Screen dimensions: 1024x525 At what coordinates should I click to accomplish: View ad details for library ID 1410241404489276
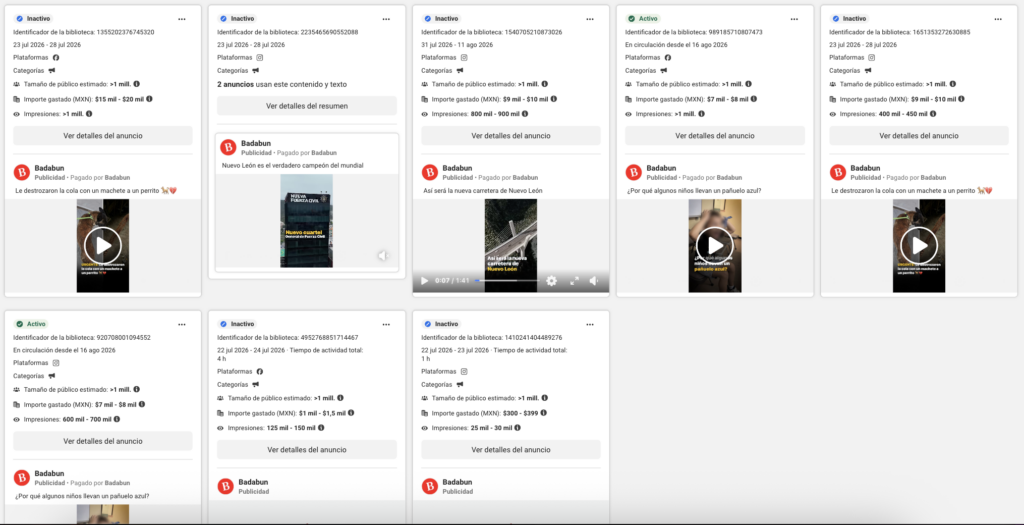click(511, 449)
